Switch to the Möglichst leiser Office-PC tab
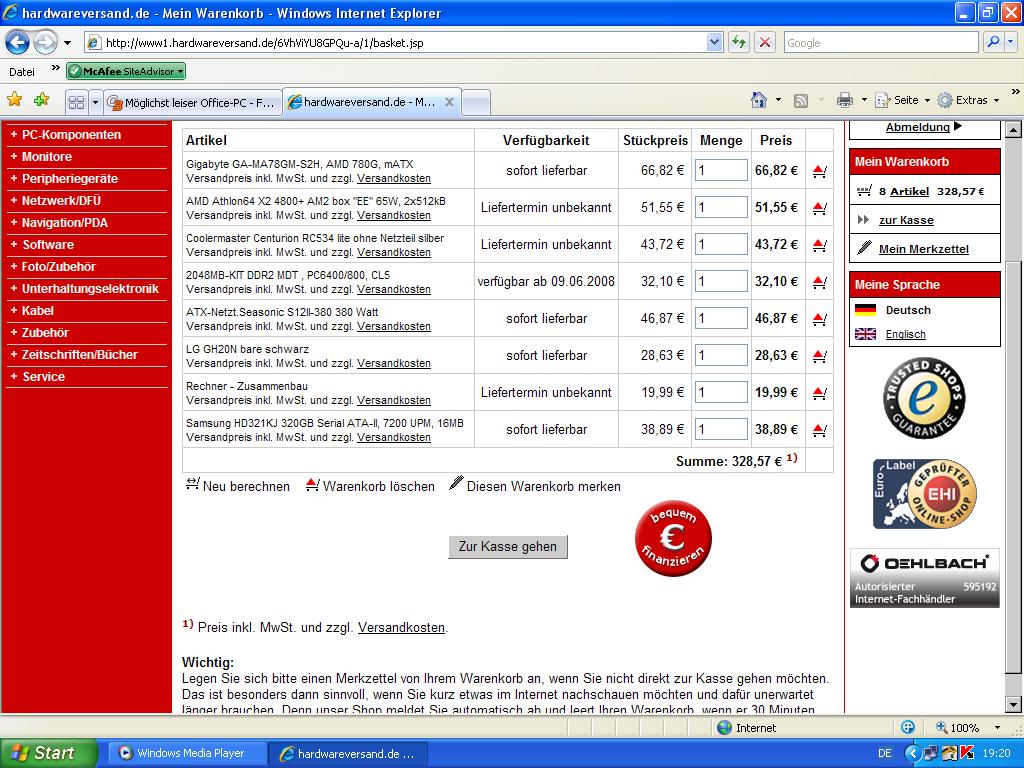The width and height of the screenshot is (1024, 768). (193, 103)
